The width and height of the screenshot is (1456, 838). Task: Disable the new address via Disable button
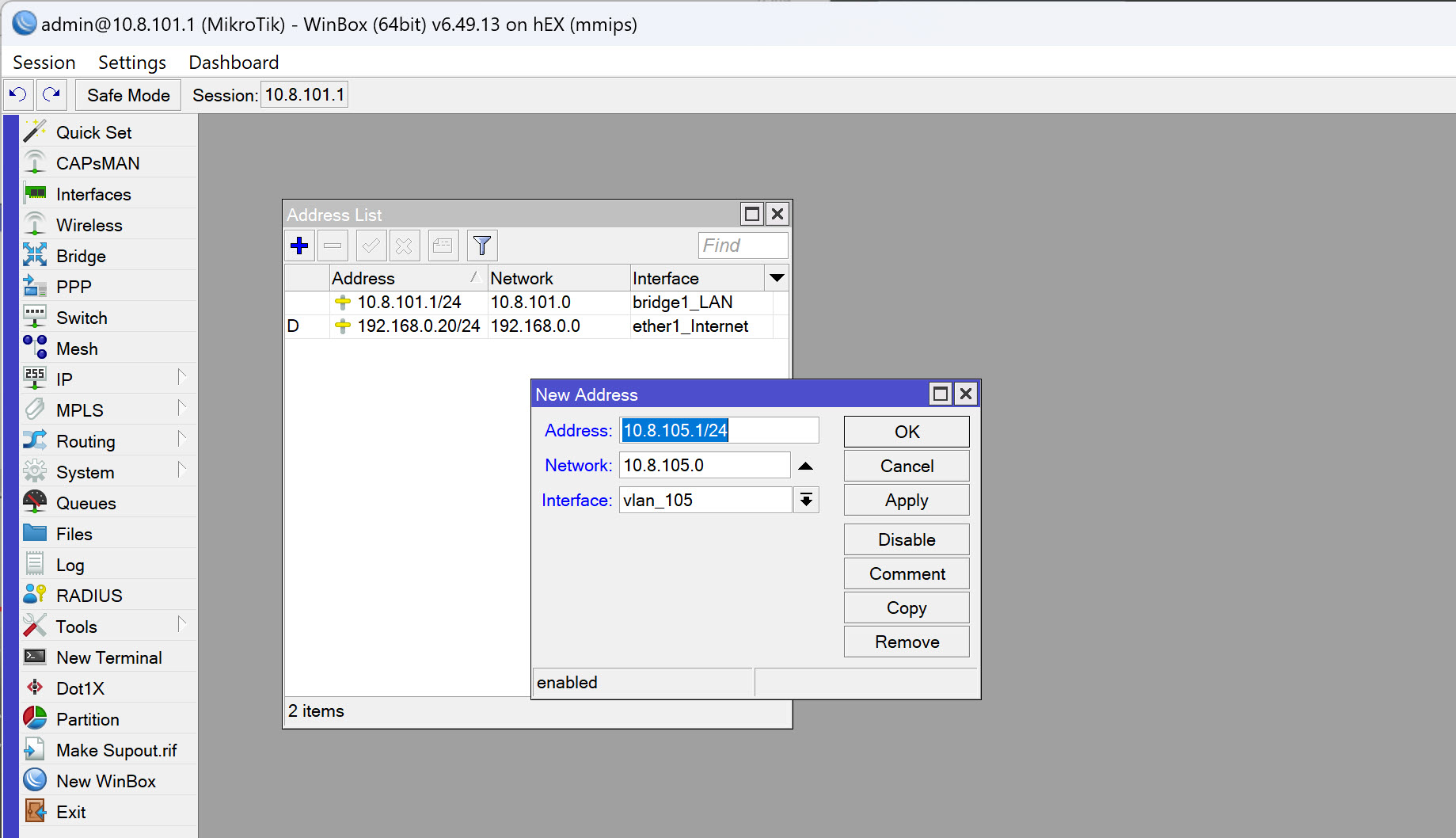pos(906,539)
